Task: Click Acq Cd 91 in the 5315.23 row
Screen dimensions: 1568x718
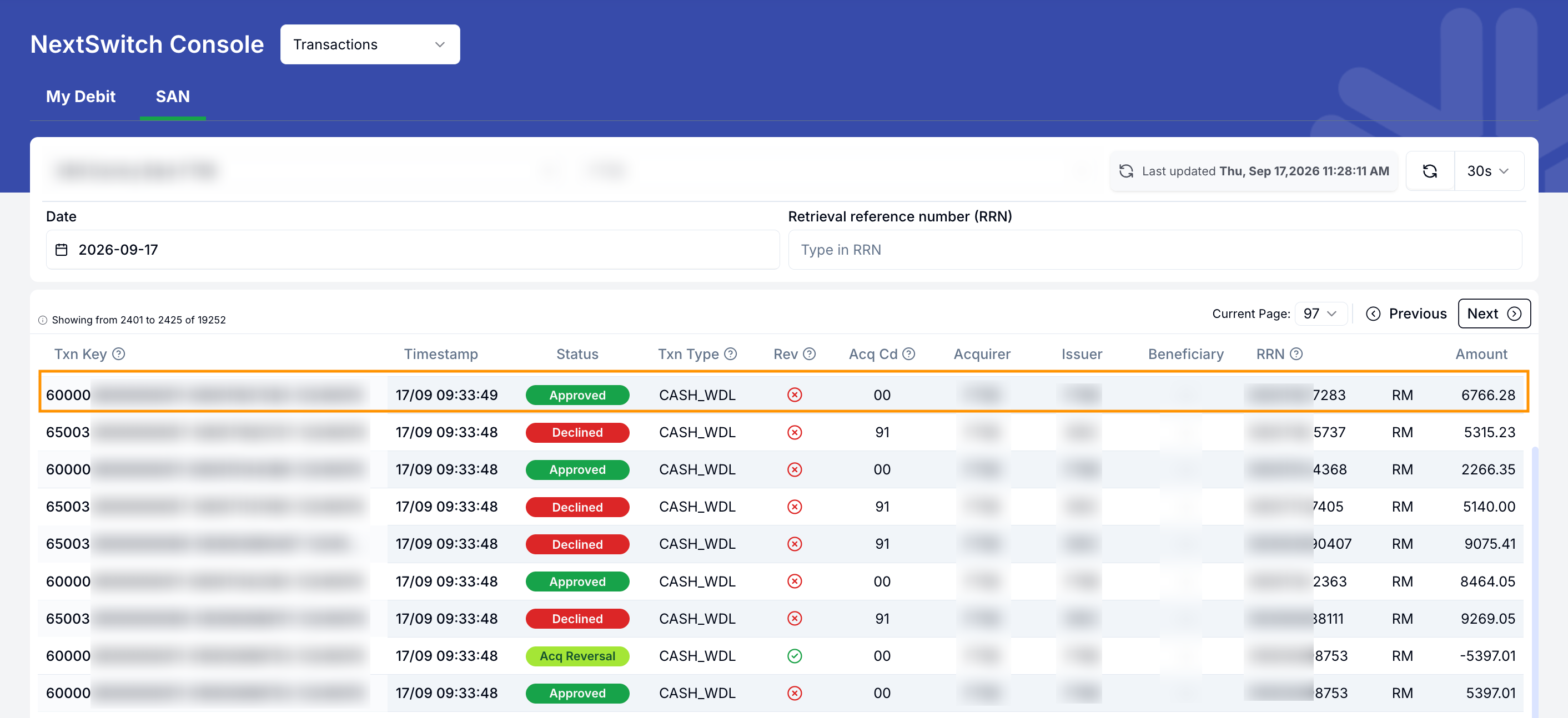Action: (x=882, y=432)
